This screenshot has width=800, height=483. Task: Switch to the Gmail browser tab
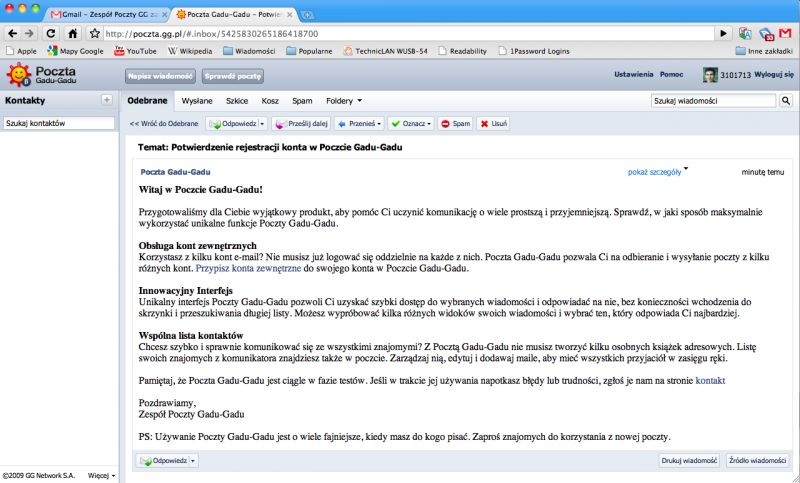coord(108,15)
